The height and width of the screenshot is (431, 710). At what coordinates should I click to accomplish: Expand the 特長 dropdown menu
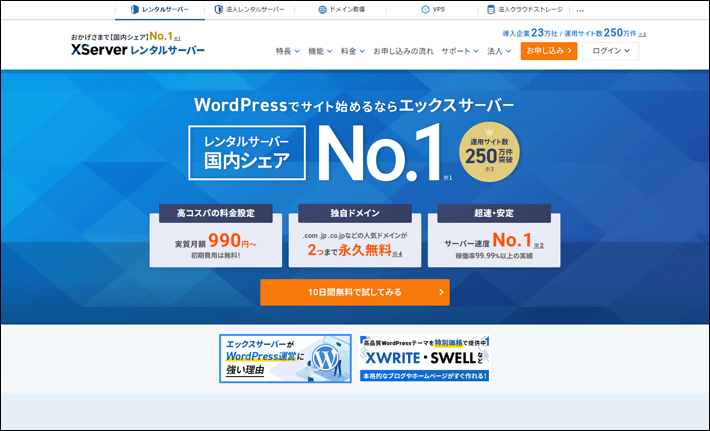click(290, 51)
